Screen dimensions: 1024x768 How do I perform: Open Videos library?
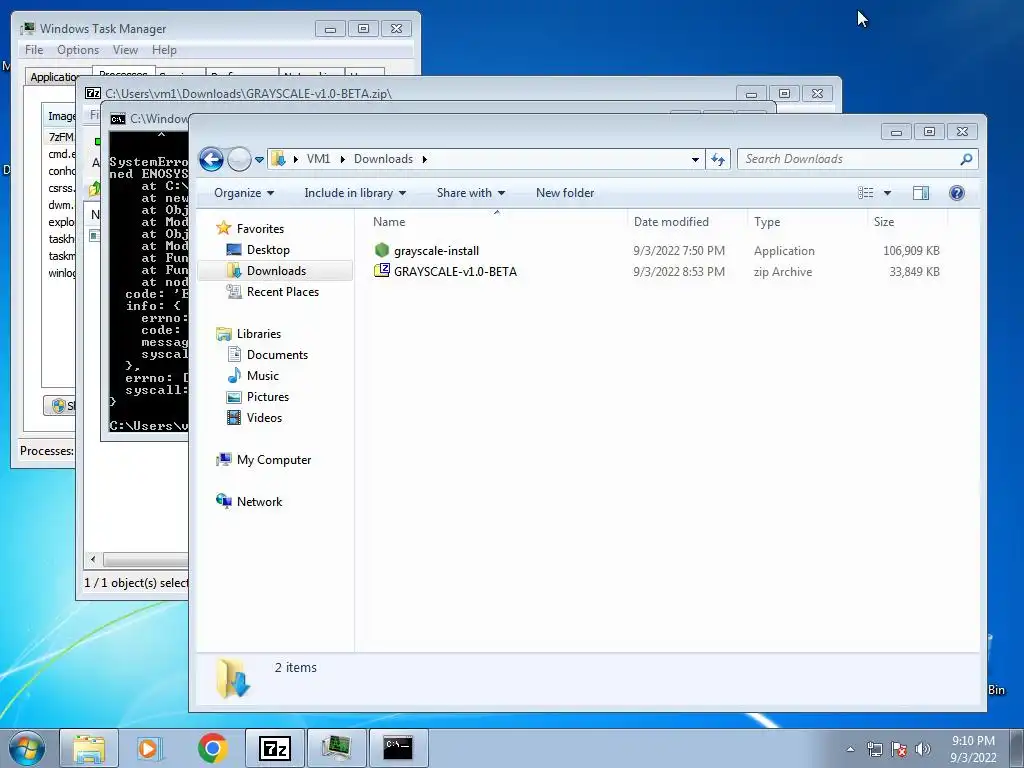tap(264, 417)
